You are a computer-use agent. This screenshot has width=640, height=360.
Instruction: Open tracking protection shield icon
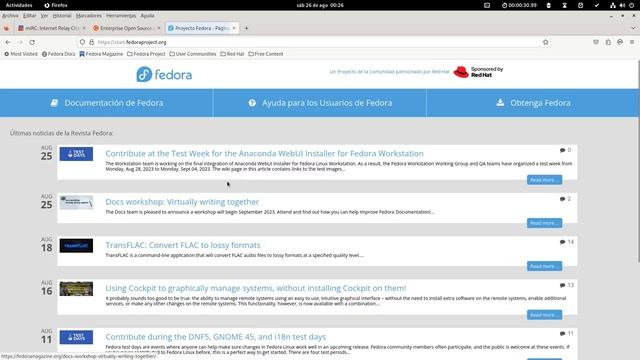click(82, 42)
